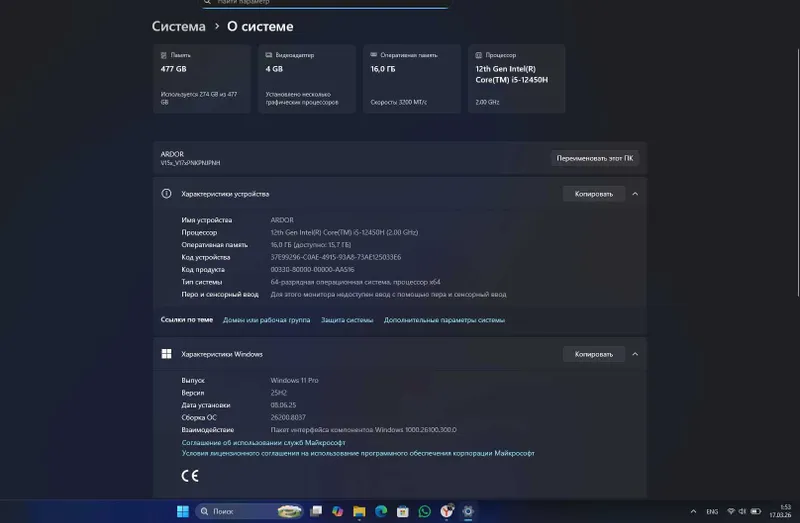Viewport: 800px width, 523px height.
Task: Open the Оперативная память 16,0 ГБ card
Action: click(x=412, y=79)
